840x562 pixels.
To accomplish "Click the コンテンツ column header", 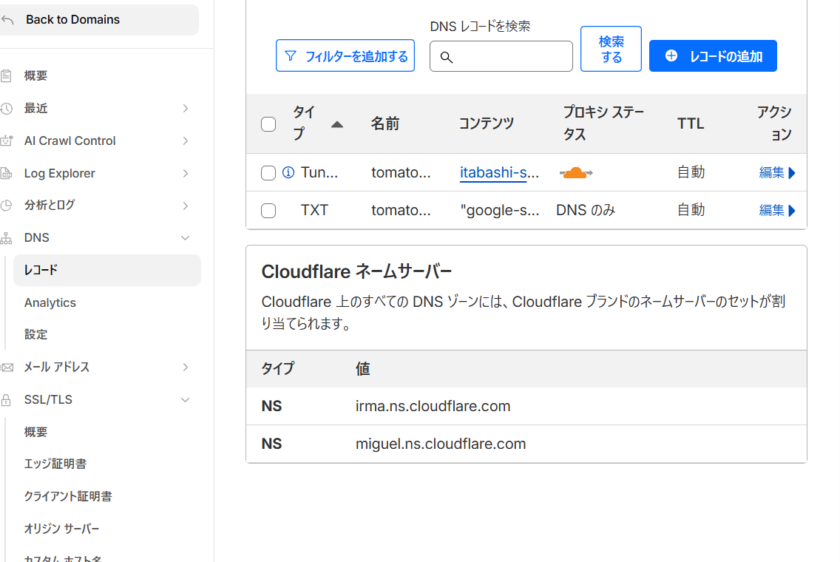I will pos(486,124).
